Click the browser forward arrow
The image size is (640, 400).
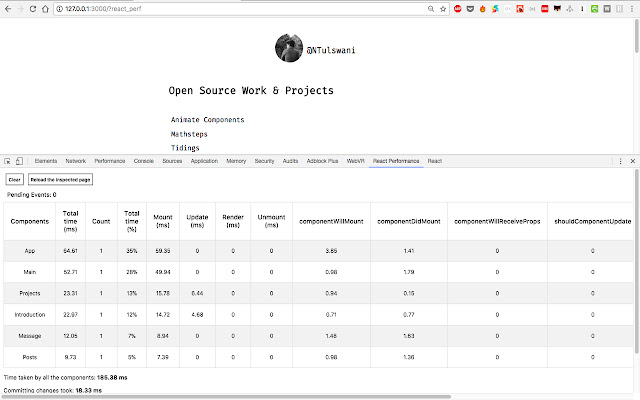pyautogui.click(x=20, y=9)
